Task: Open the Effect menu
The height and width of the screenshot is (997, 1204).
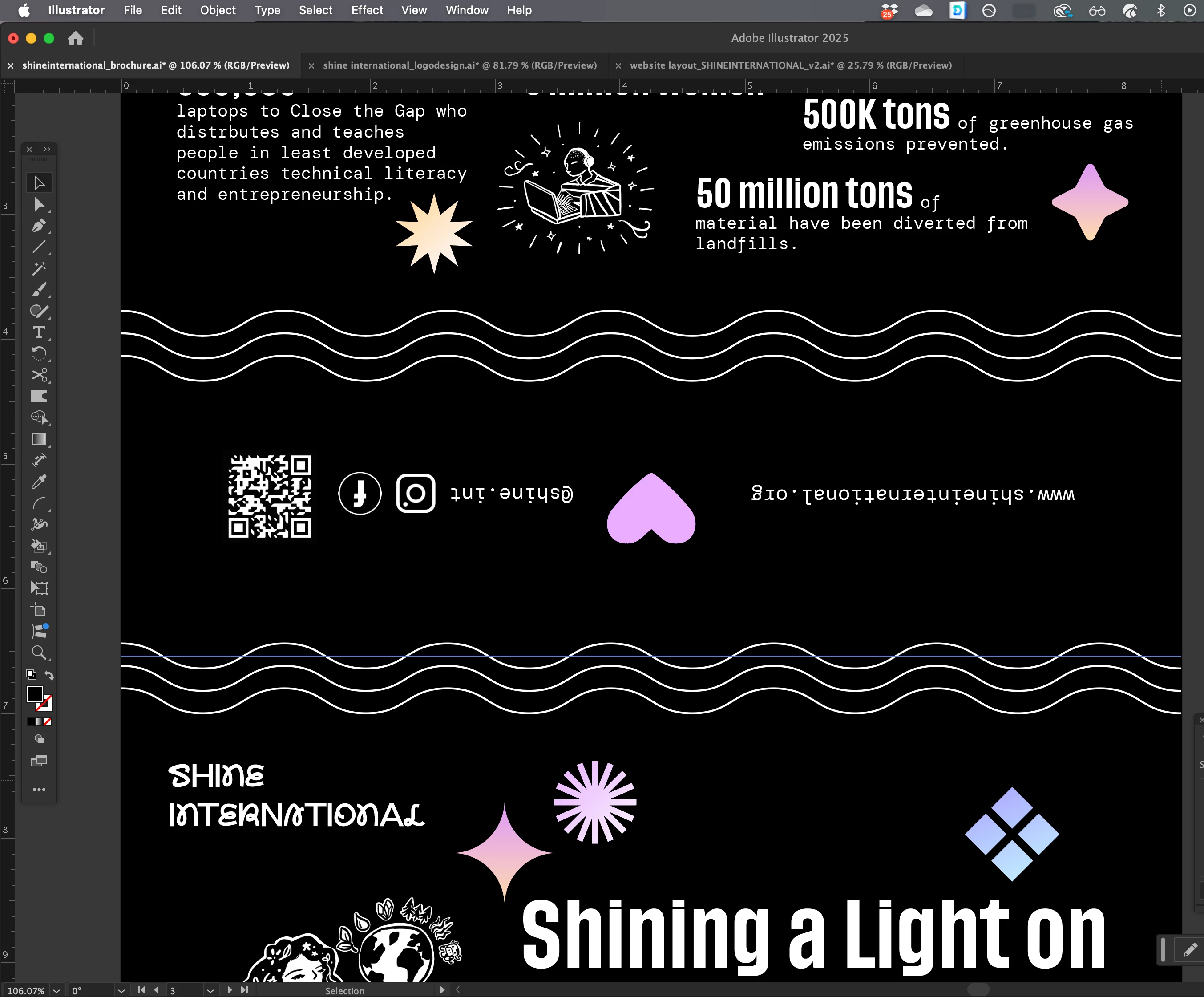Action: (x=367, y=10)
